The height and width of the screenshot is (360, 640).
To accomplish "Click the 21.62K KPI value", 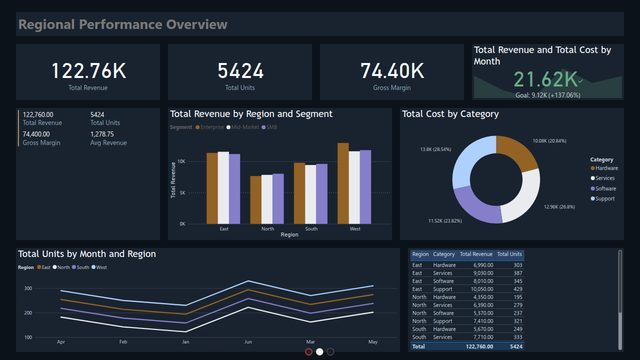I will [x=545, y=79].
